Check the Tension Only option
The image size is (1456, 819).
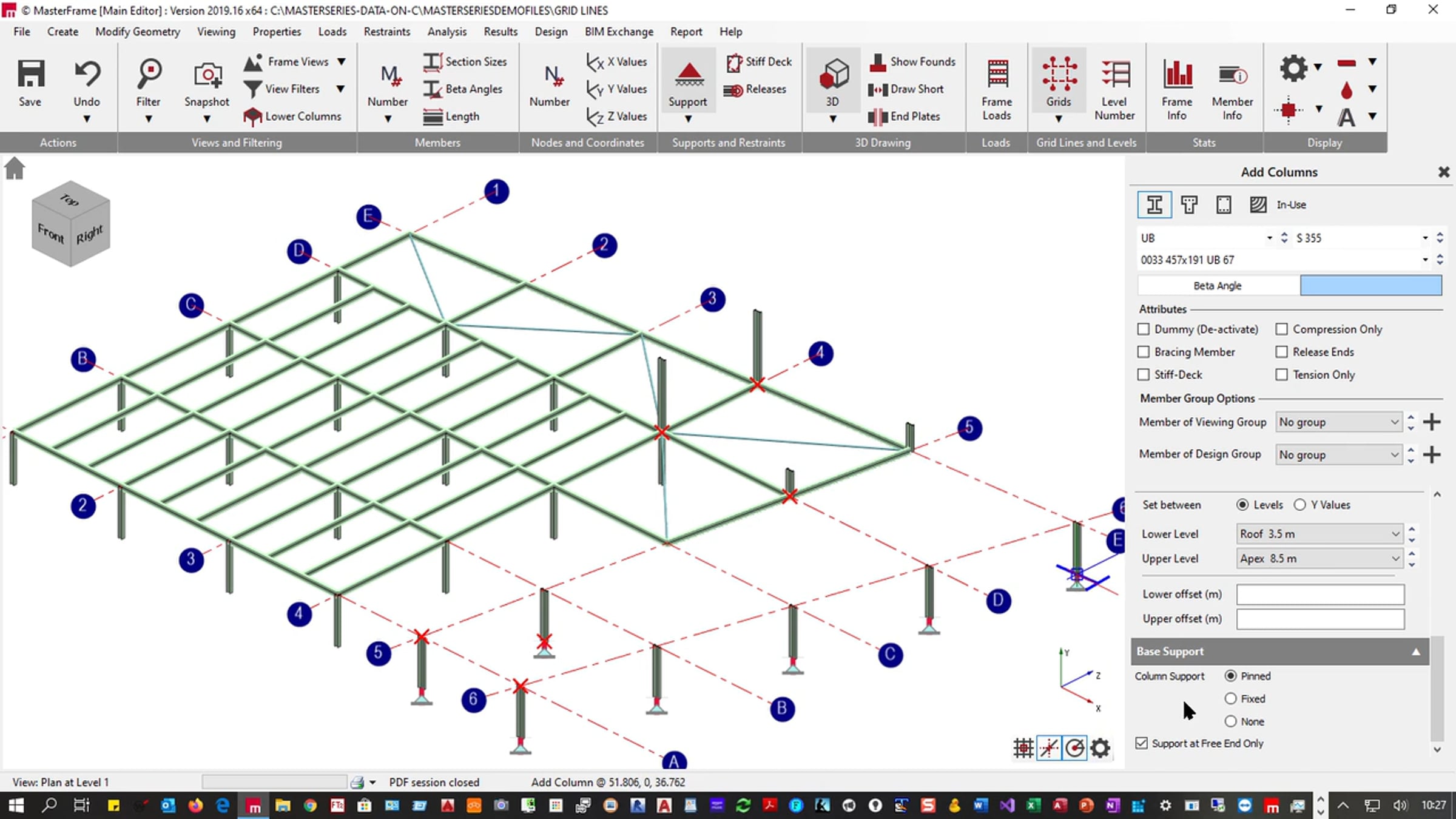1282,375
